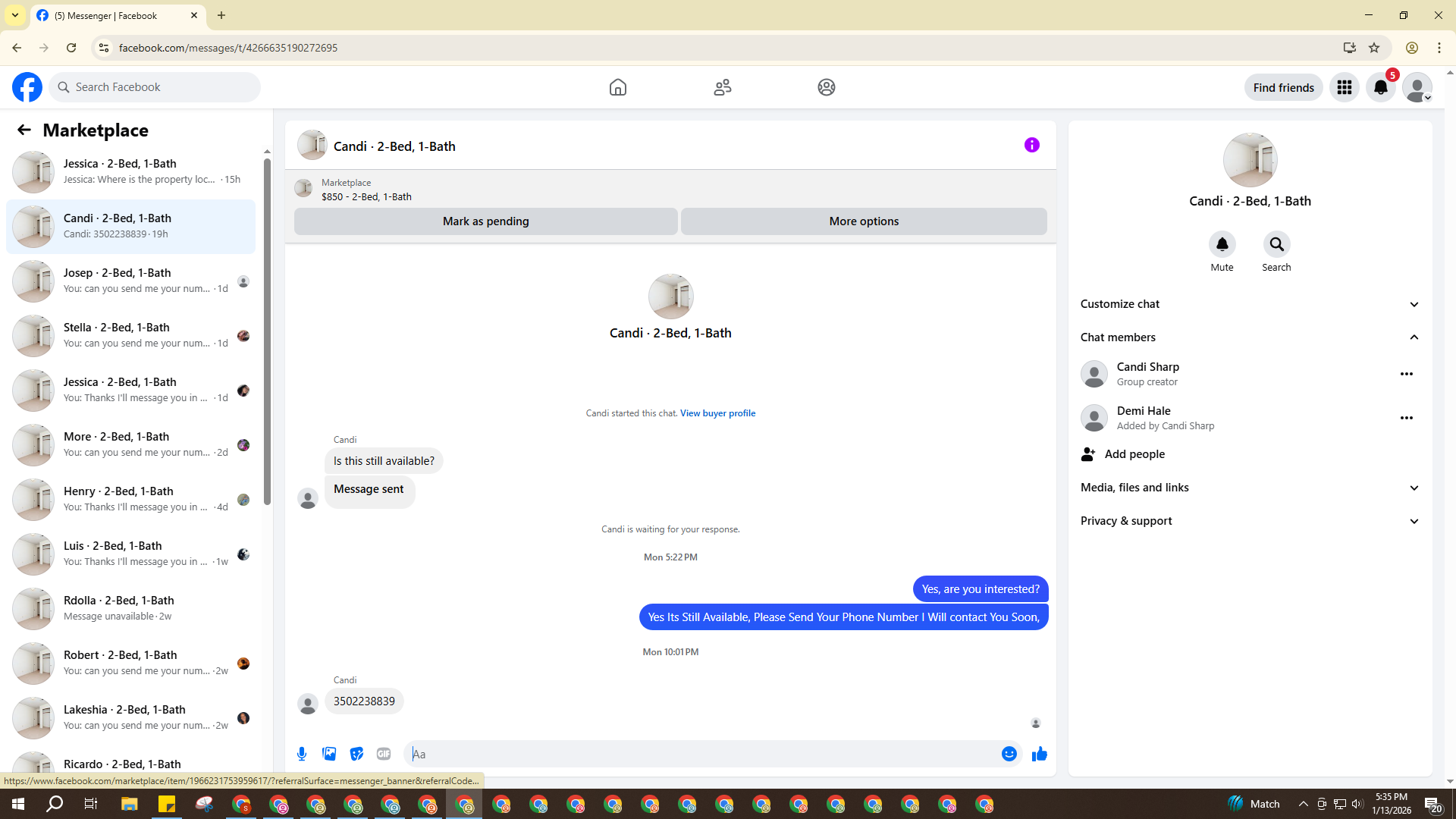Image resolution: width=1456 pixels, height=819 pixels.
Task: Open the View buyer profile link
Action: 717,413
